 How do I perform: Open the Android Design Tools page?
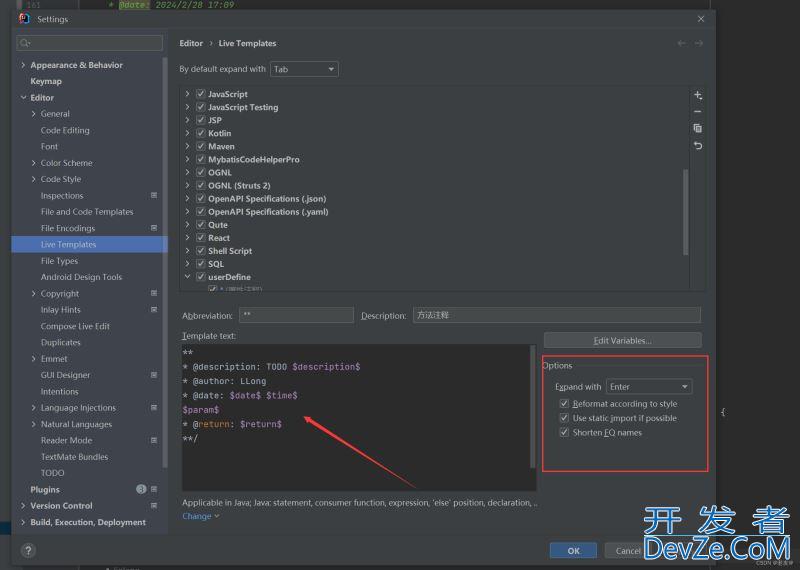(81, 277)
